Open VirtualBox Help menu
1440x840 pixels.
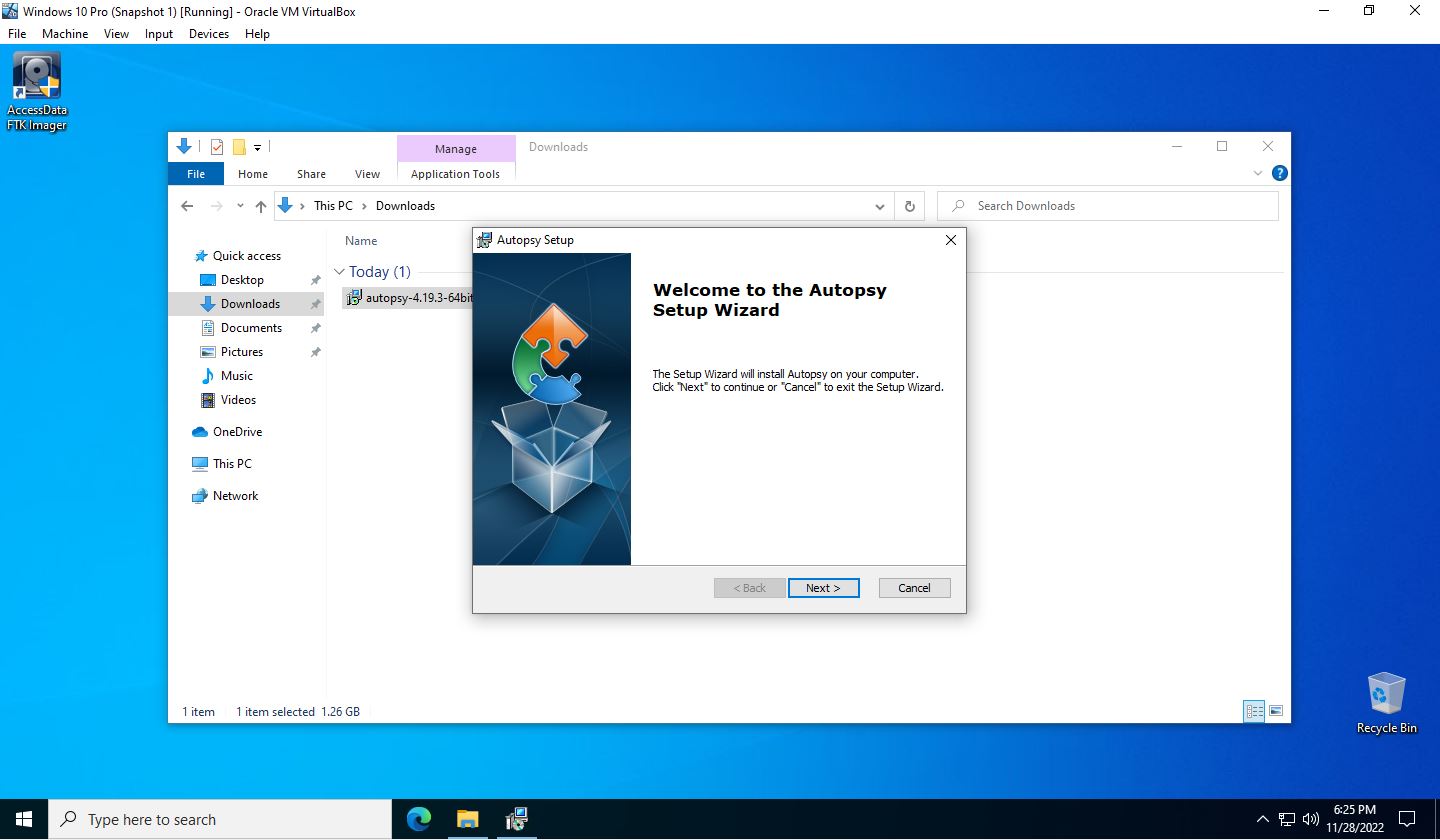pos(257,33)
